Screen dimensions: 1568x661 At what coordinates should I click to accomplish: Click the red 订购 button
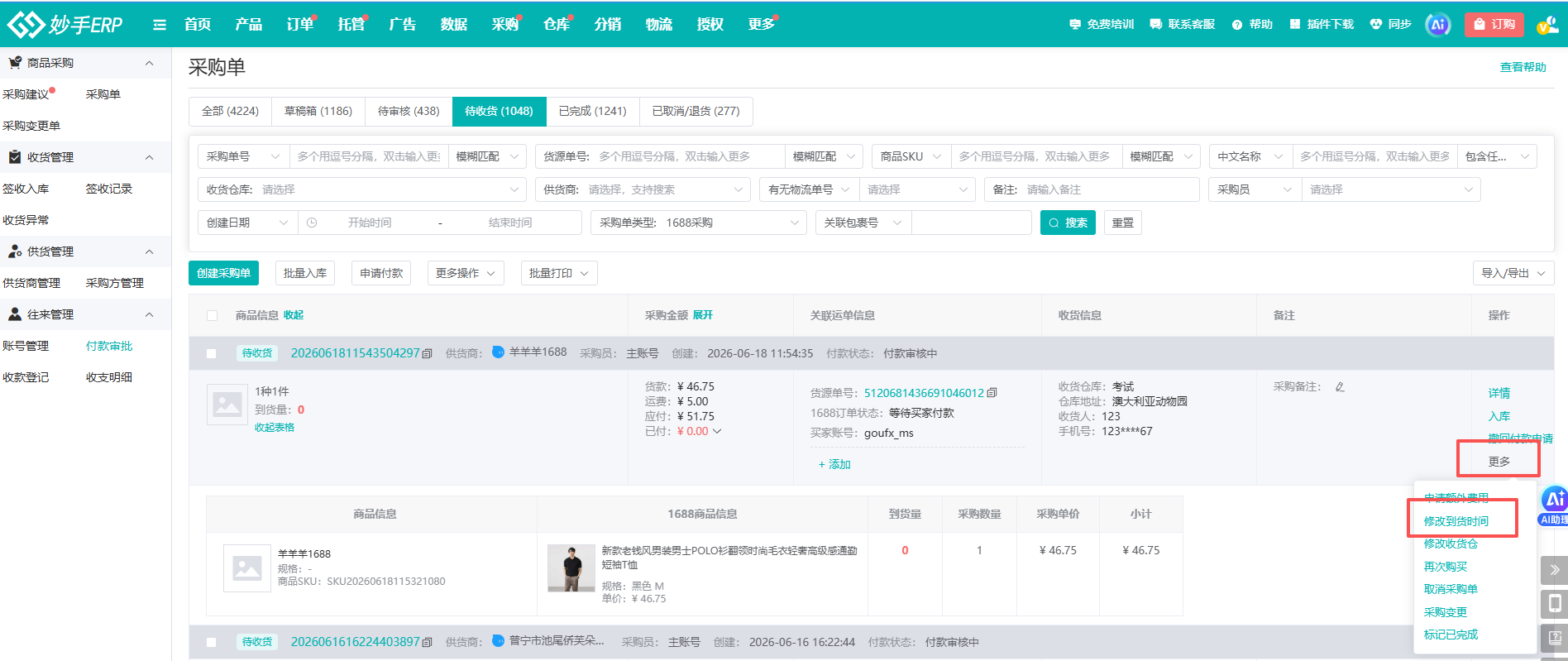[x=1495, y=24]
